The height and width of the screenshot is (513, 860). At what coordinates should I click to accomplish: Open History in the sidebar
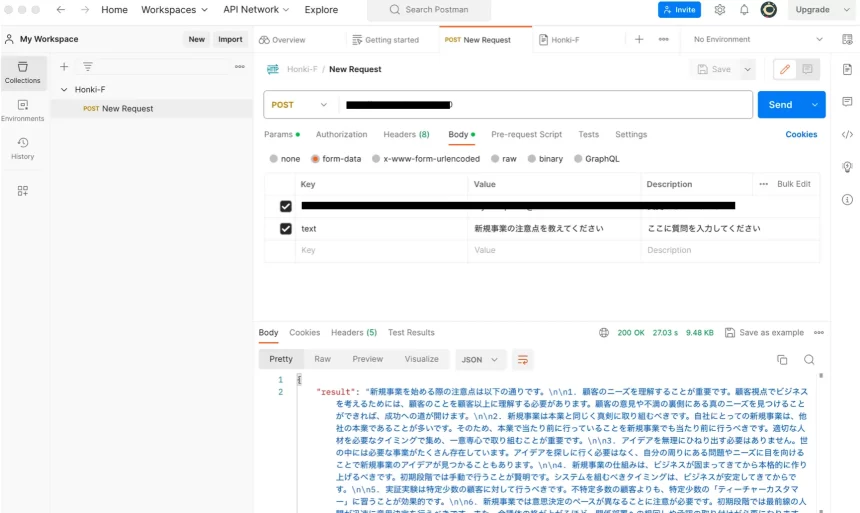point(22,148)
